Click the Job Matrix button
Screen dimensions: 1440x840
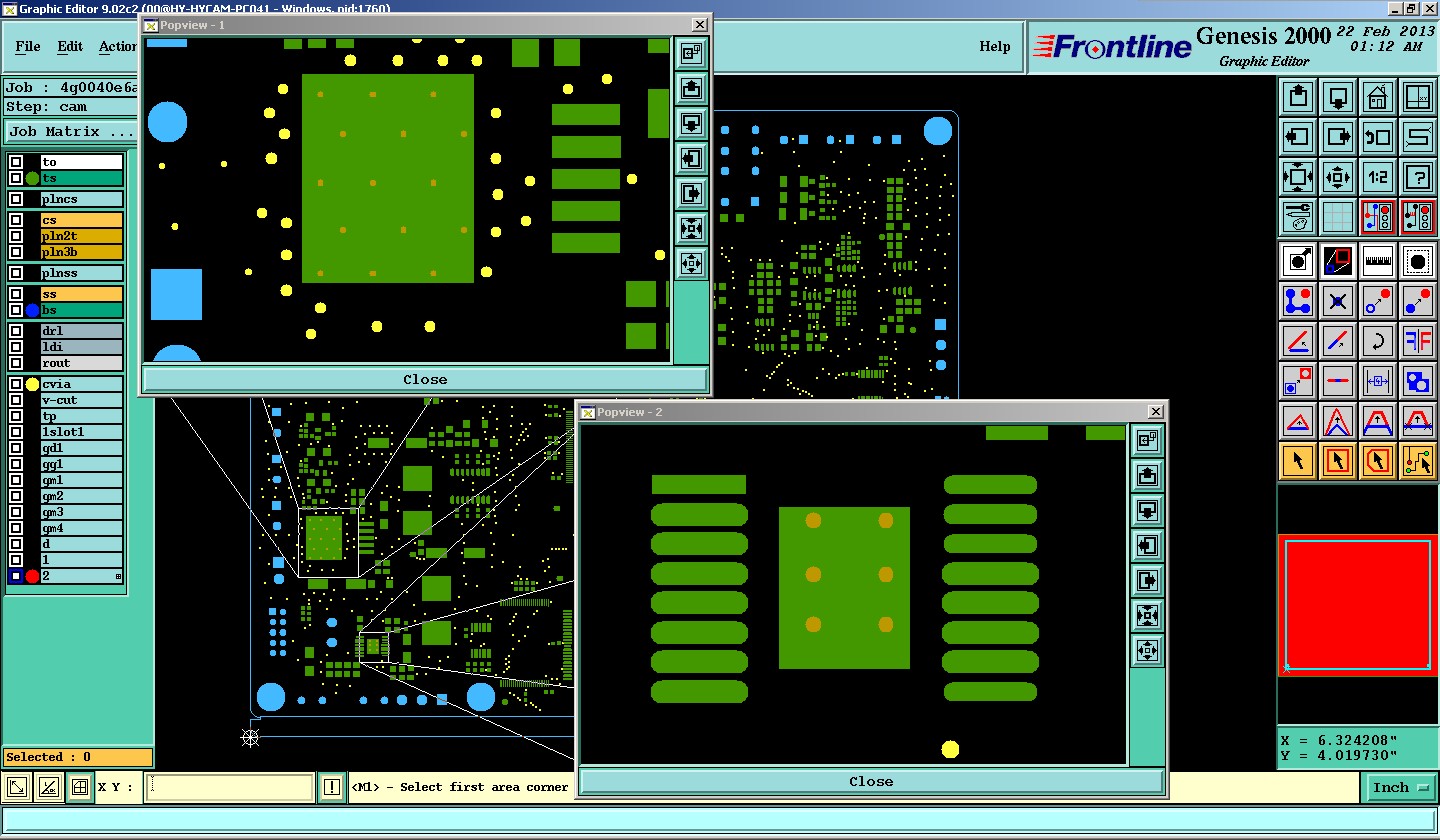(x=72, y=131)
